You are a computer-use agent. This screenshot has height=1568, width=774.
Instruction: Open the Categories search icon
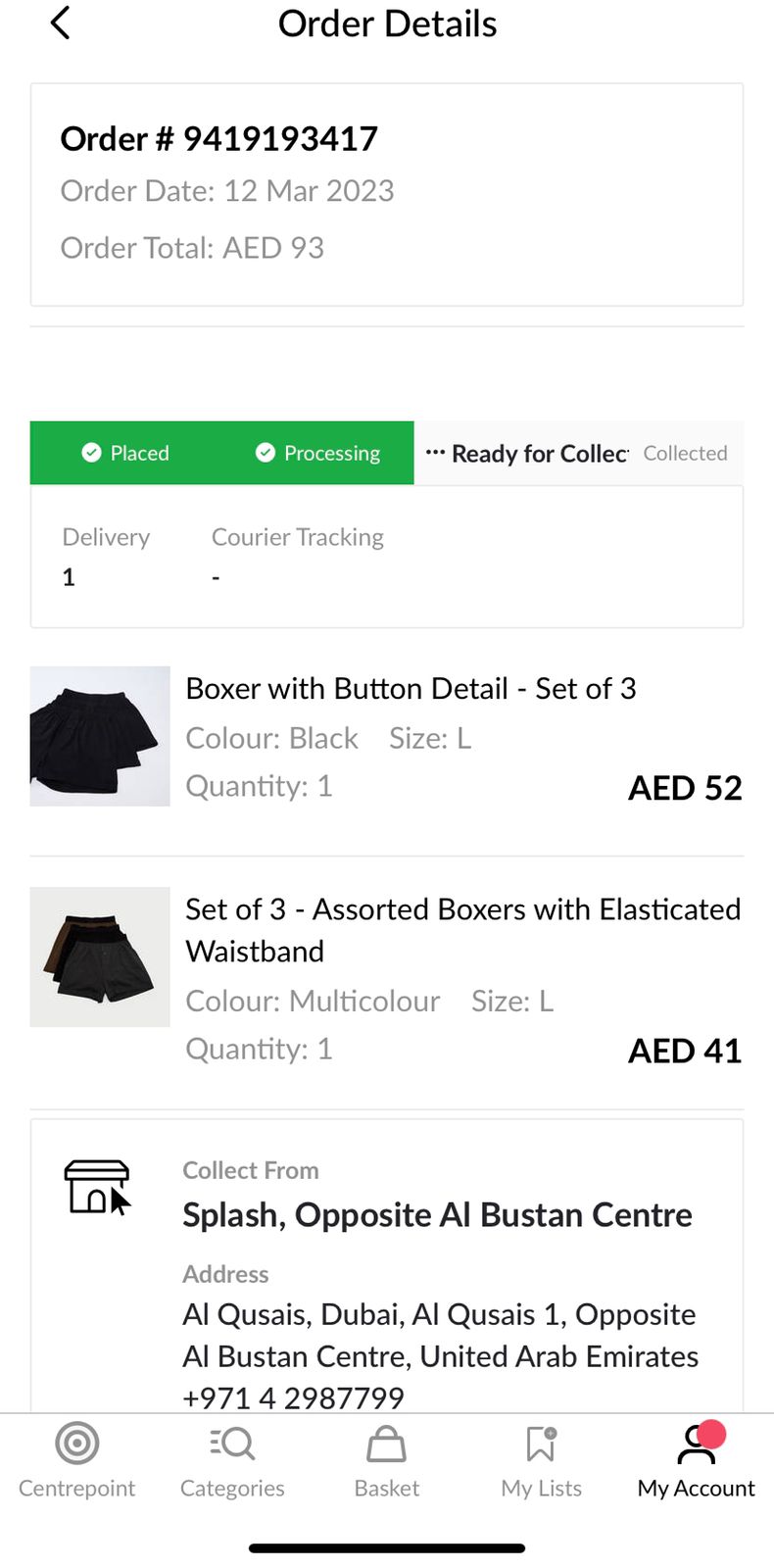point(232,1444)
